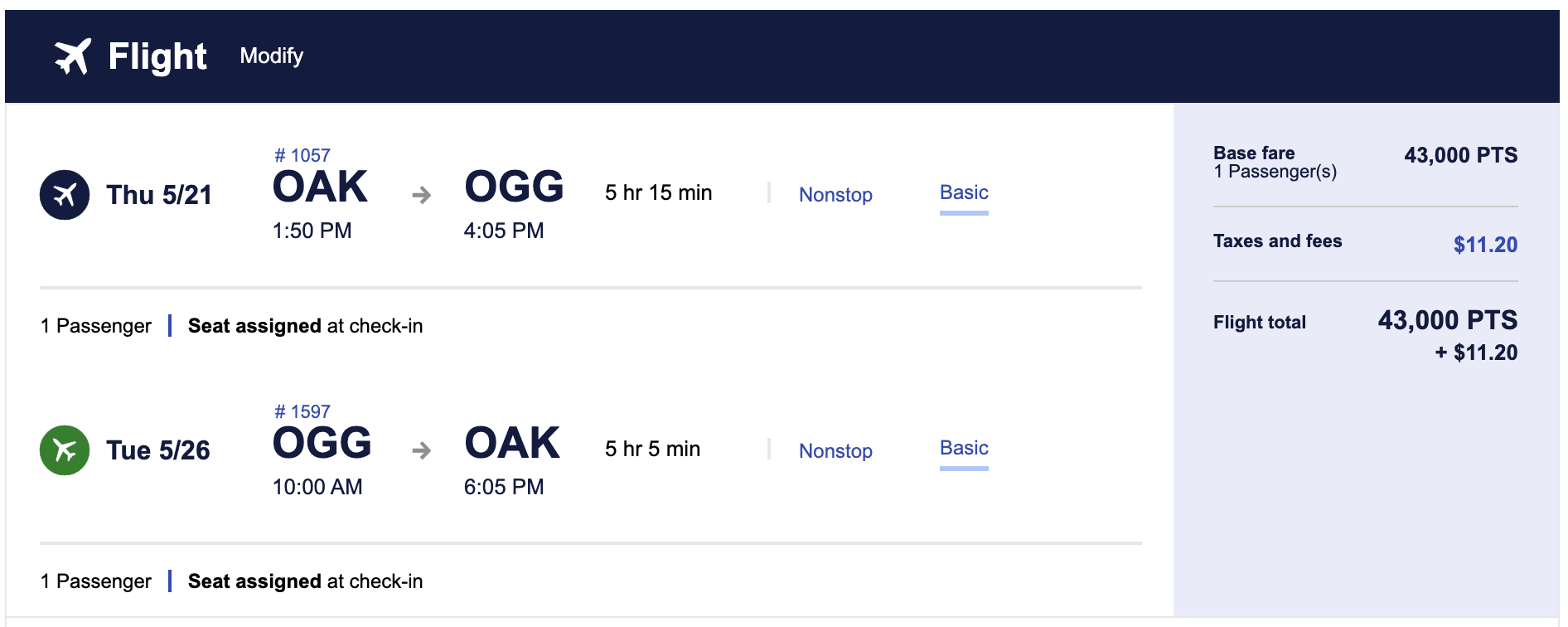Screen dimensions: 1568x627
Task: Click Basic fare link for flight 1597
Action: 964,448
